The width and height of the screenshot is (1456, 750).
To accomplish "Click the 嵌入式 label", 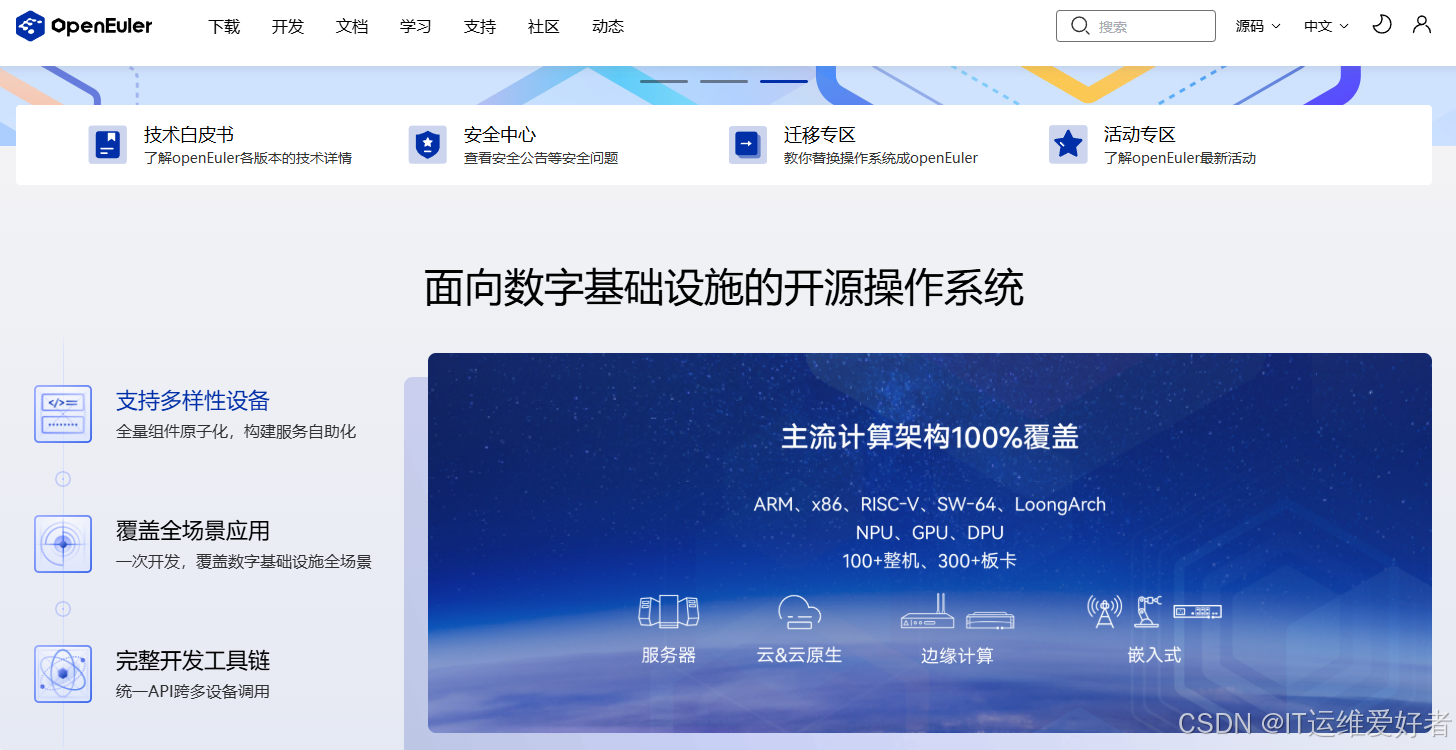I will pos(1155,656).
